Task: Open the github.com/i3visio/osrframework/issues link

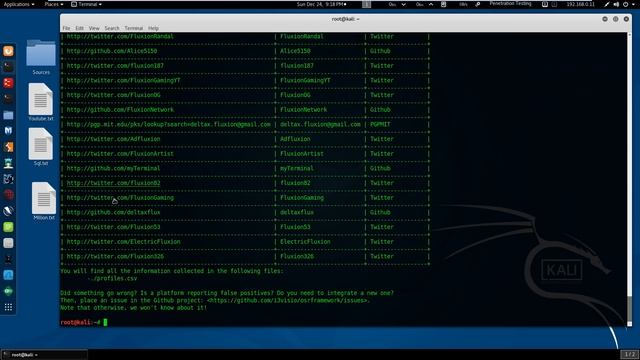Action: pyautogui.click(x=287, y=300)
